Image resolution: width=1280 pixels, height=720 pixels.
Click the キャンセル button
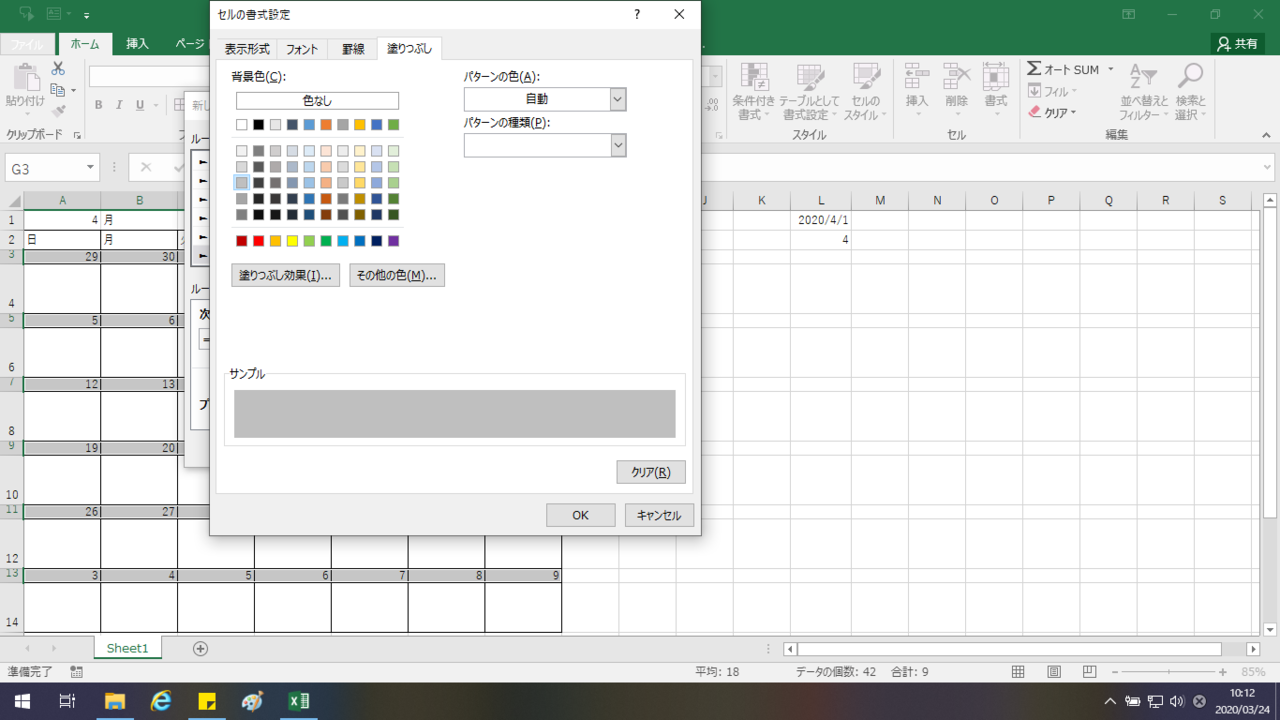point(659,515)
